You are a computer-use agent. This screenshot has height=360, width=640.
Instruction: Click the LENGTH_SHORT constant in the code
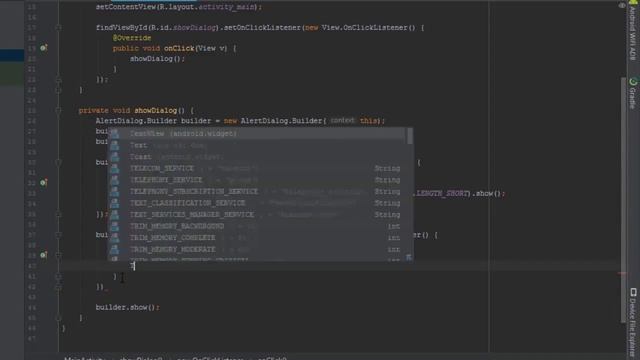[442, 193]
